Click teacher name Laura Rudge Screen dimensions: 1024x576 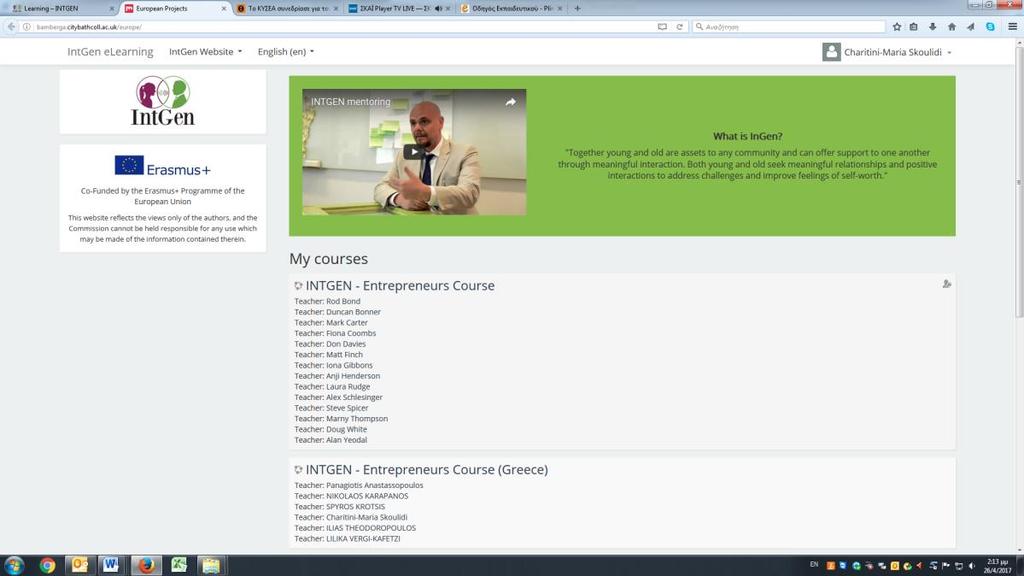[x=348, y=387]
